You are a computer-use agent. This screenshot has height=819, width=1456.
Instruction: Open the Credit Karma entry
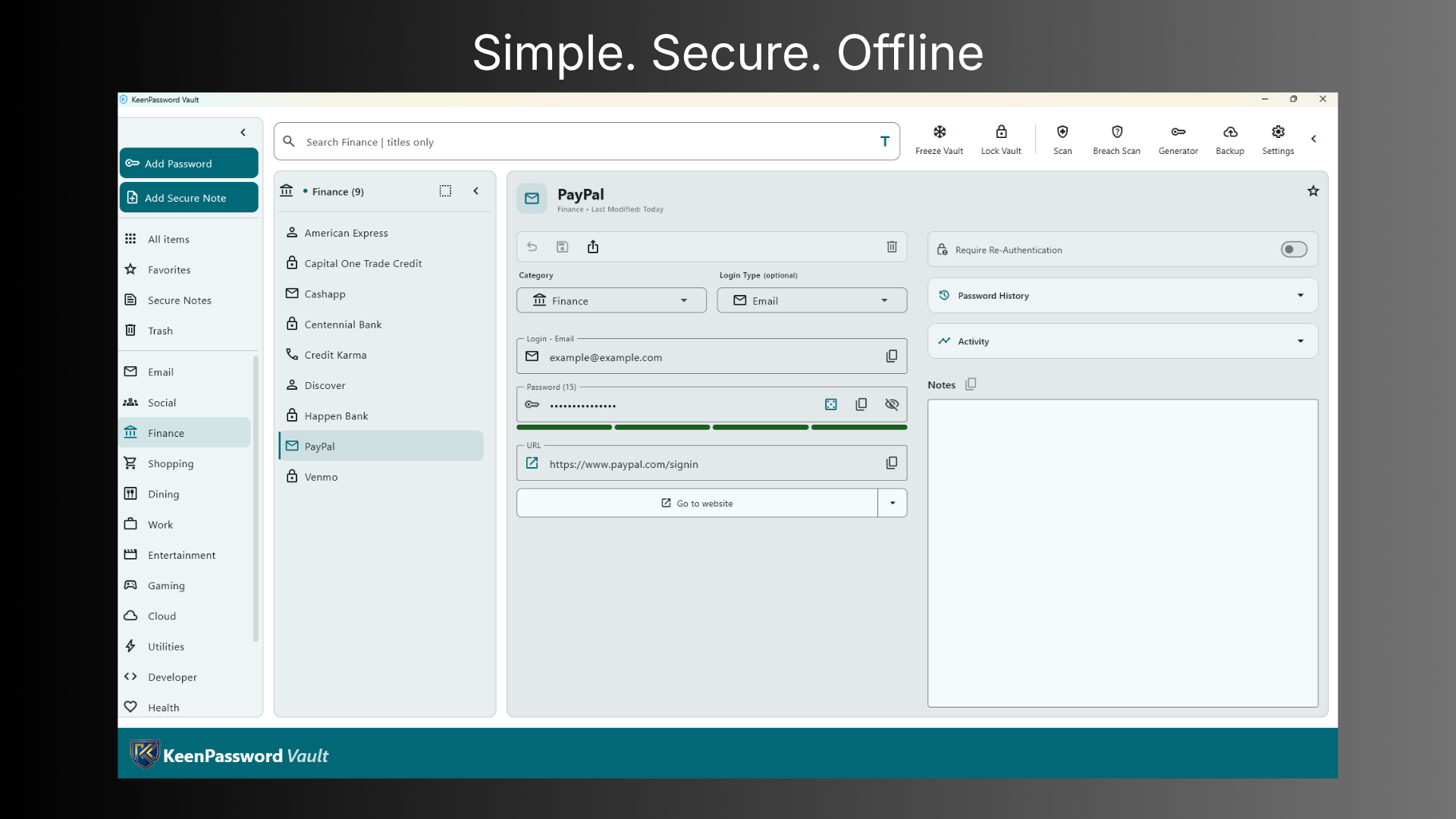tap(381, 354)
